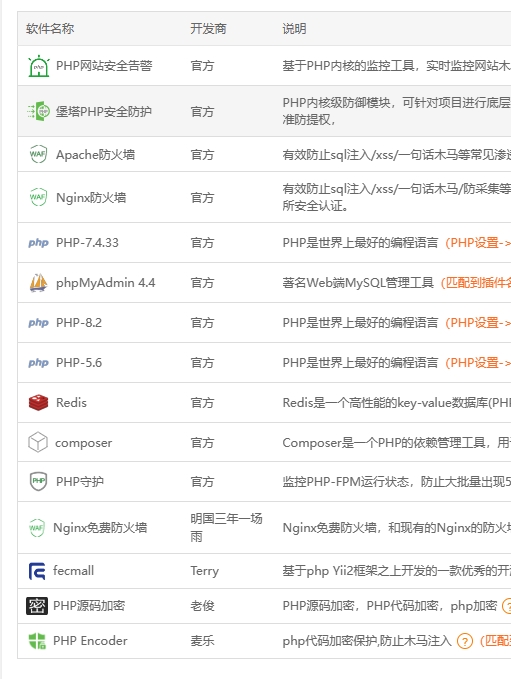Screen dimensions: 511x679
Task: Click developer Terry cell
Action: coord(204,571)
